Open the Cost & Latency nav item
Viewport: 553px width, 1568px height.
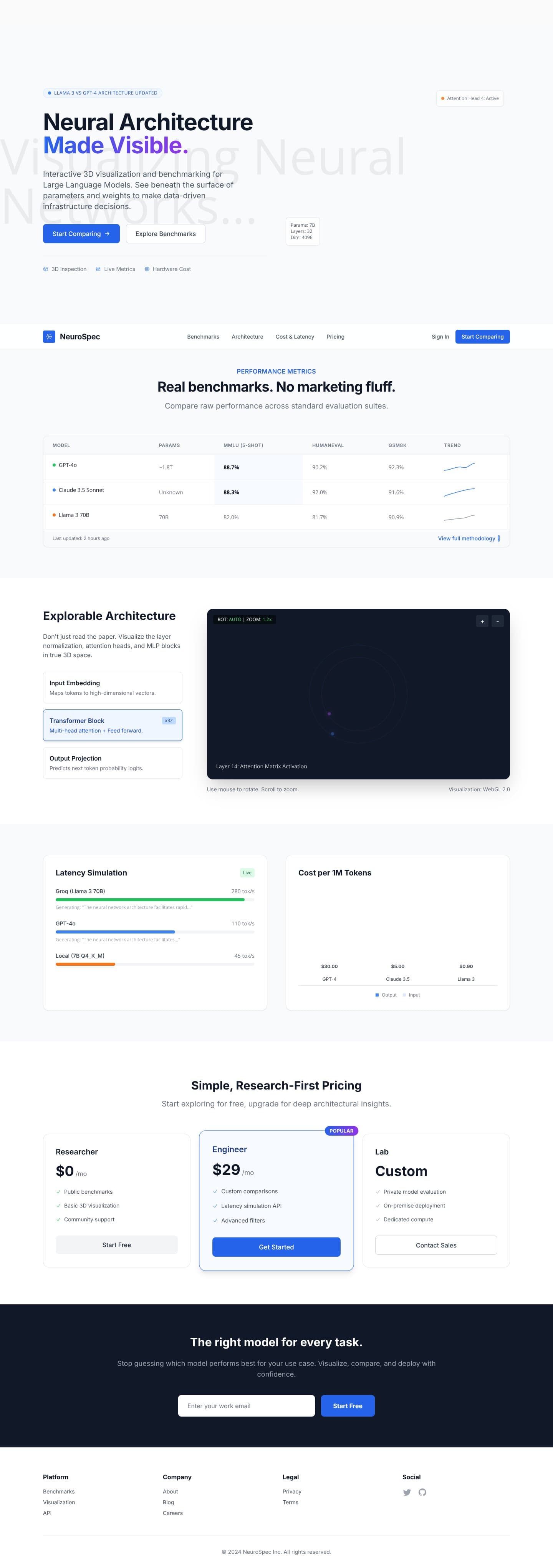point(295,337)
